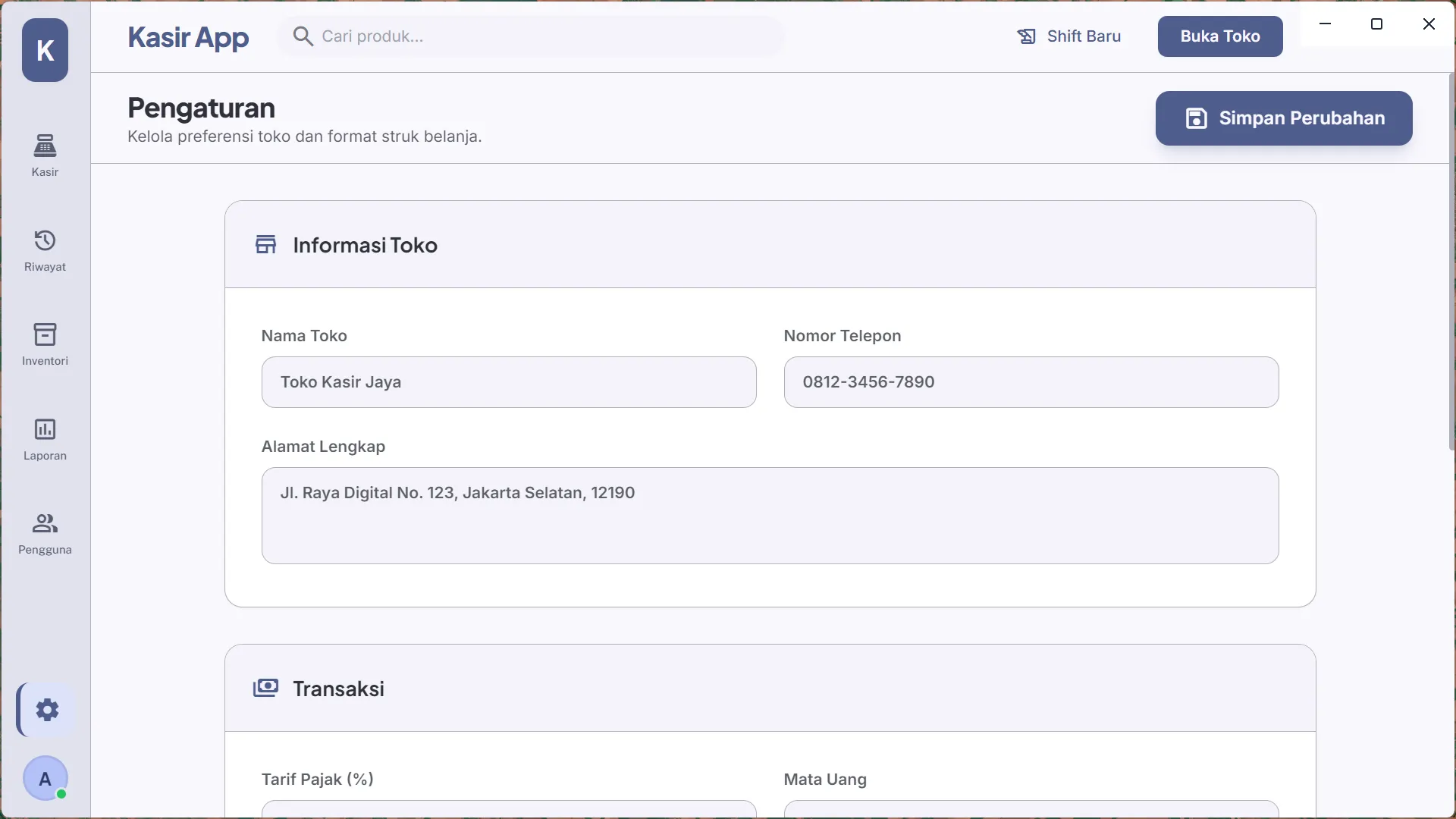The image size is (1456, 819).
Task: Click the Pengaturan page heading
Action: click(x=201, y=108)
